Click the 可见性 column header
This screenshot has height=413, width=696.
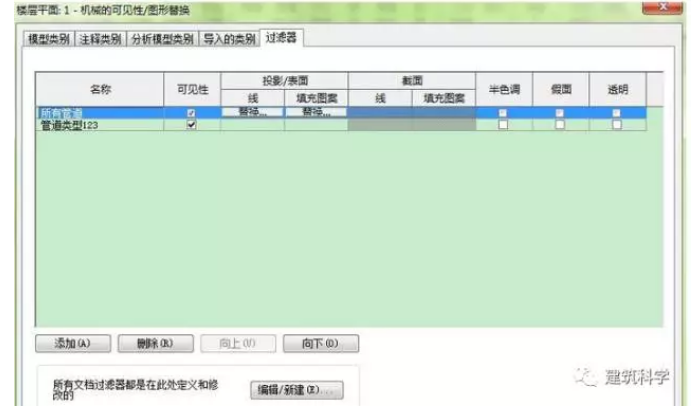190,88
